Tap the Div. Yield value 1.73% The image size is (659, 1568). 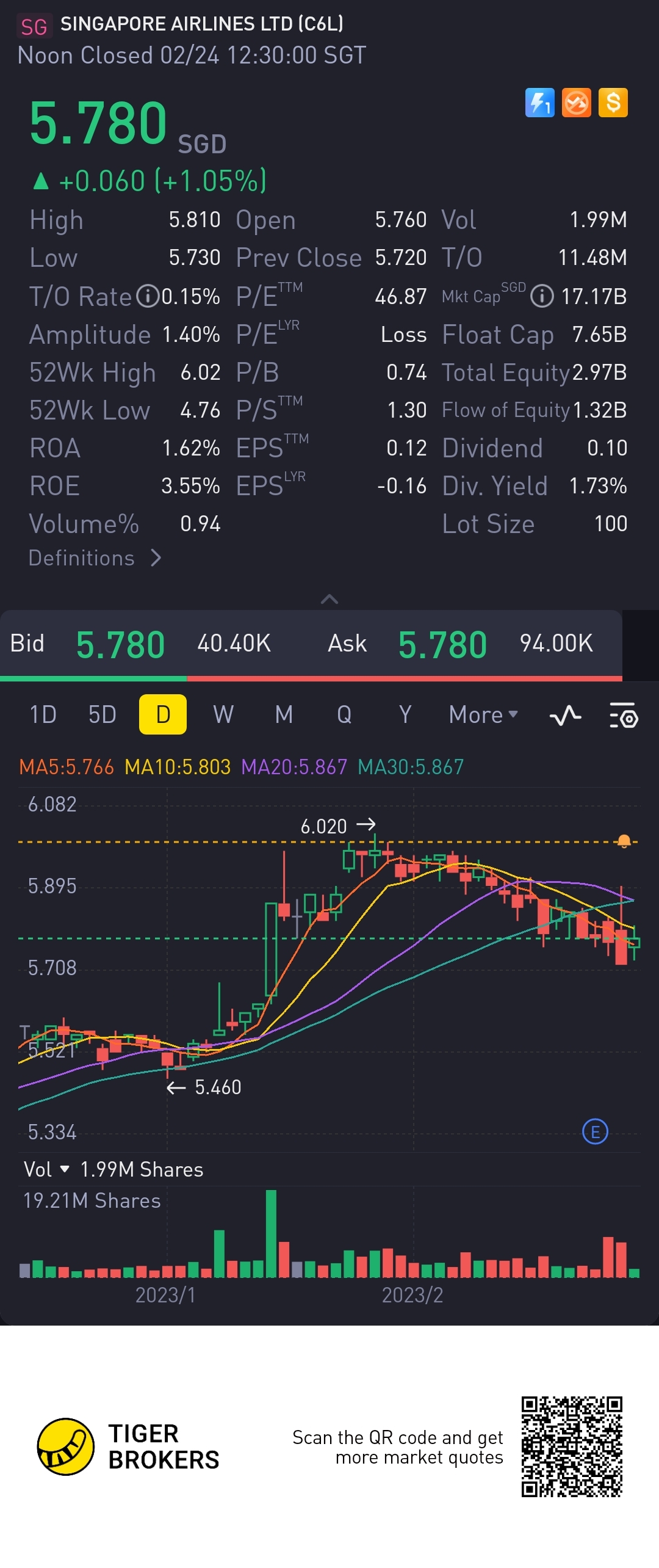pyautogui.click(x=598, y=486)
